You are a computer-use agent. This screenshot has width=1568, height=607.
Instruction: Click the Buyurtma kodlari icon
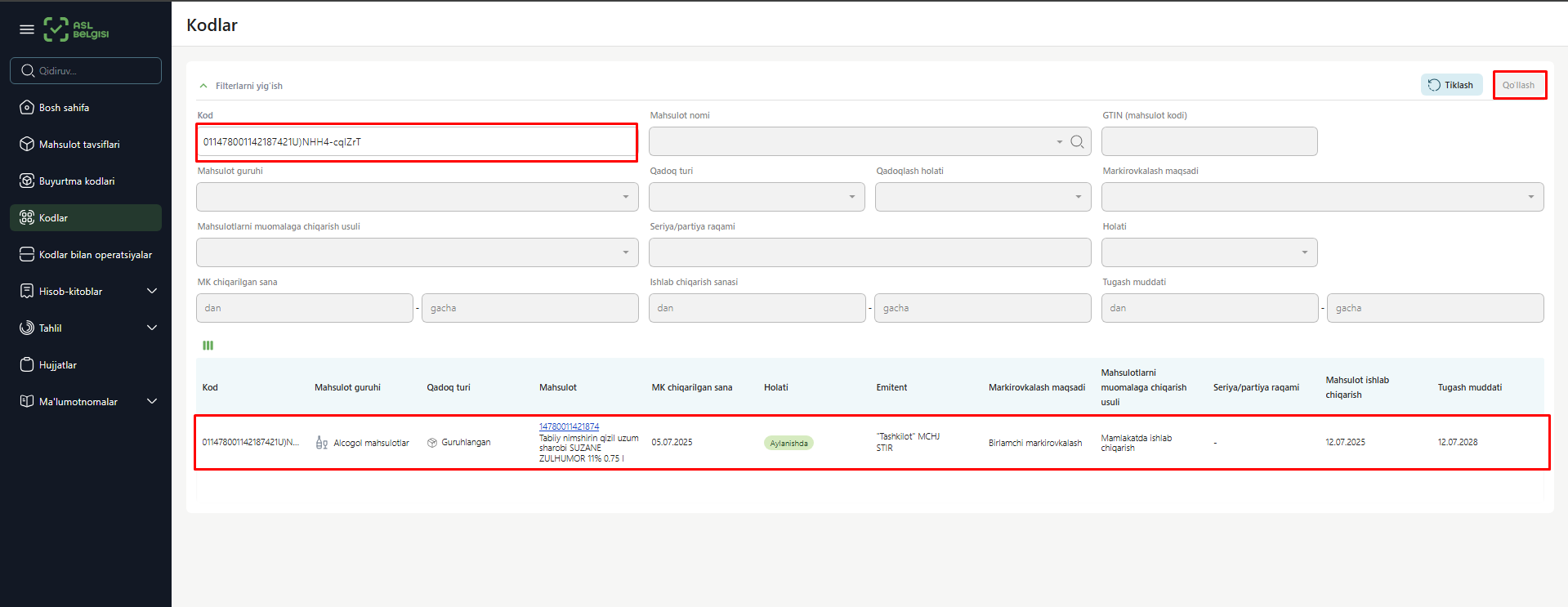click(x=27, y=181)
